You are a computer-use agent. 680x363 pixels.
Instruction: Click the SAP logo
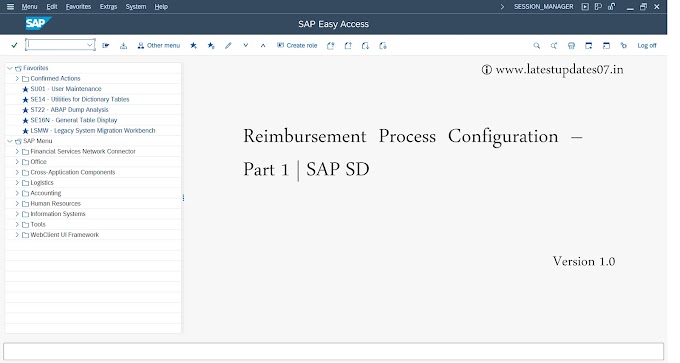38,23
